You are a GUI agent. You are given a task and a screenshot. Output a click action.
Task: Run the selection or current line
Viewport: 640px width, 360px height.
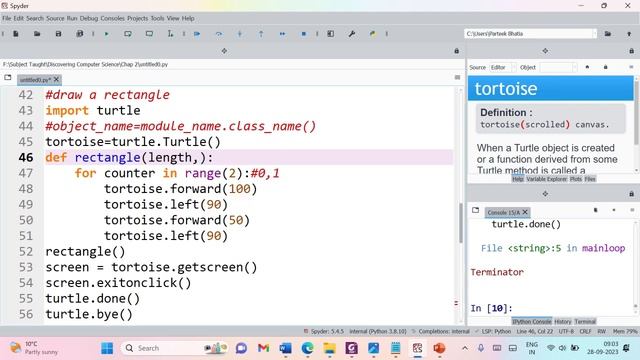(170, 34)
